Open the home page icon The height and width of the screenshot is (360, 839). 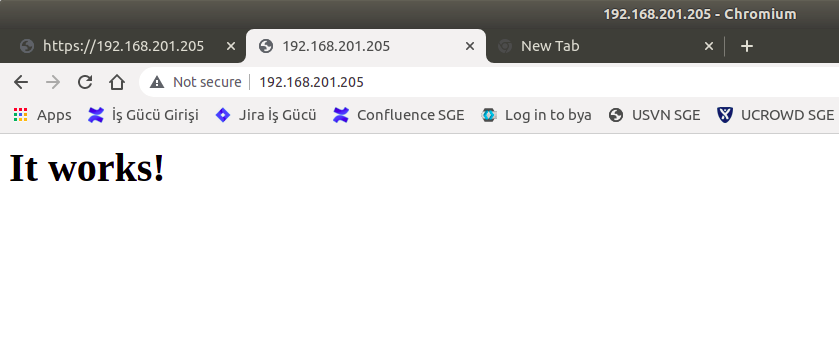(x=117, y=82)
